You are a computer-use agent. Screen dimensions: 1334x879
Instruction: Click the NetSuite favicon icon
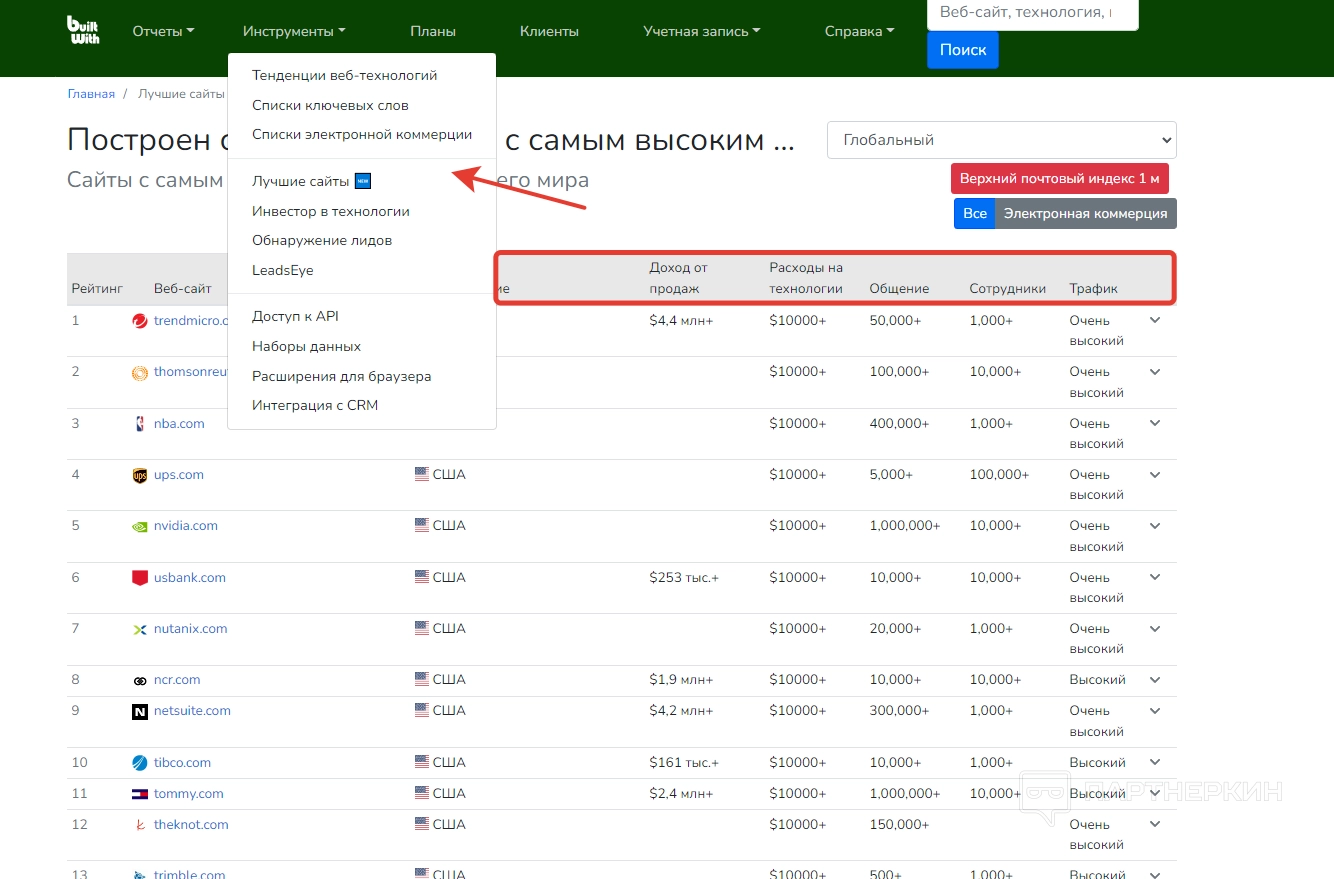click(x=140, y=712)
